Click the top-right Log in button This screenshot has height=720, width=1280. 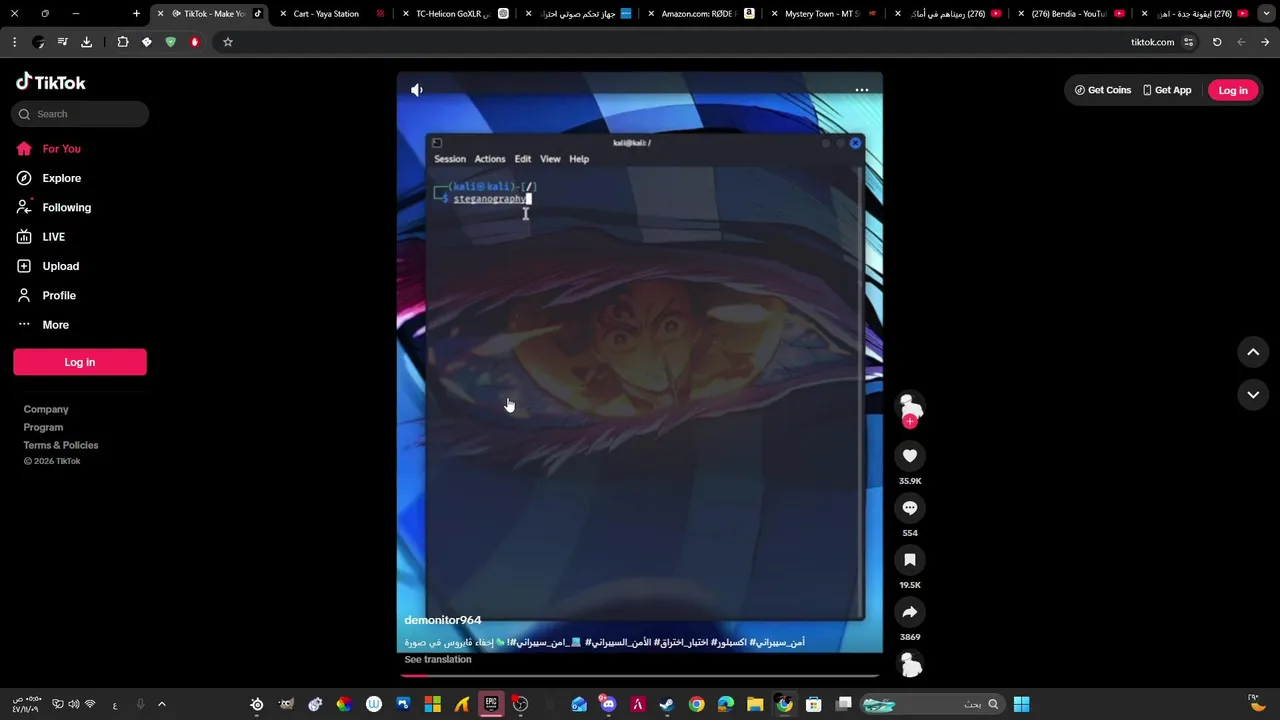tap(1233, 90)
